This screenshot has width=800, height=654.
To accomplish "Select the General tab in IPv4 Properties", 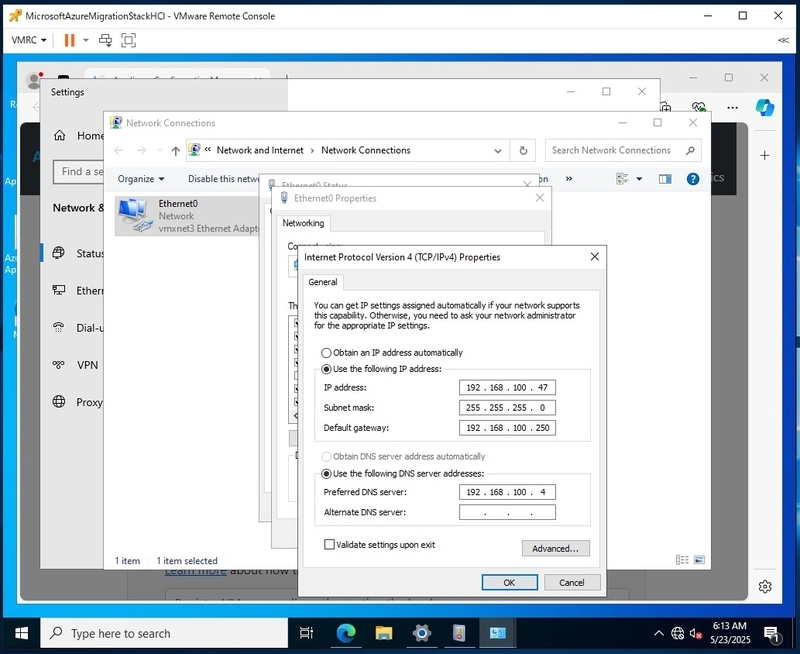I will pos(322,282).
